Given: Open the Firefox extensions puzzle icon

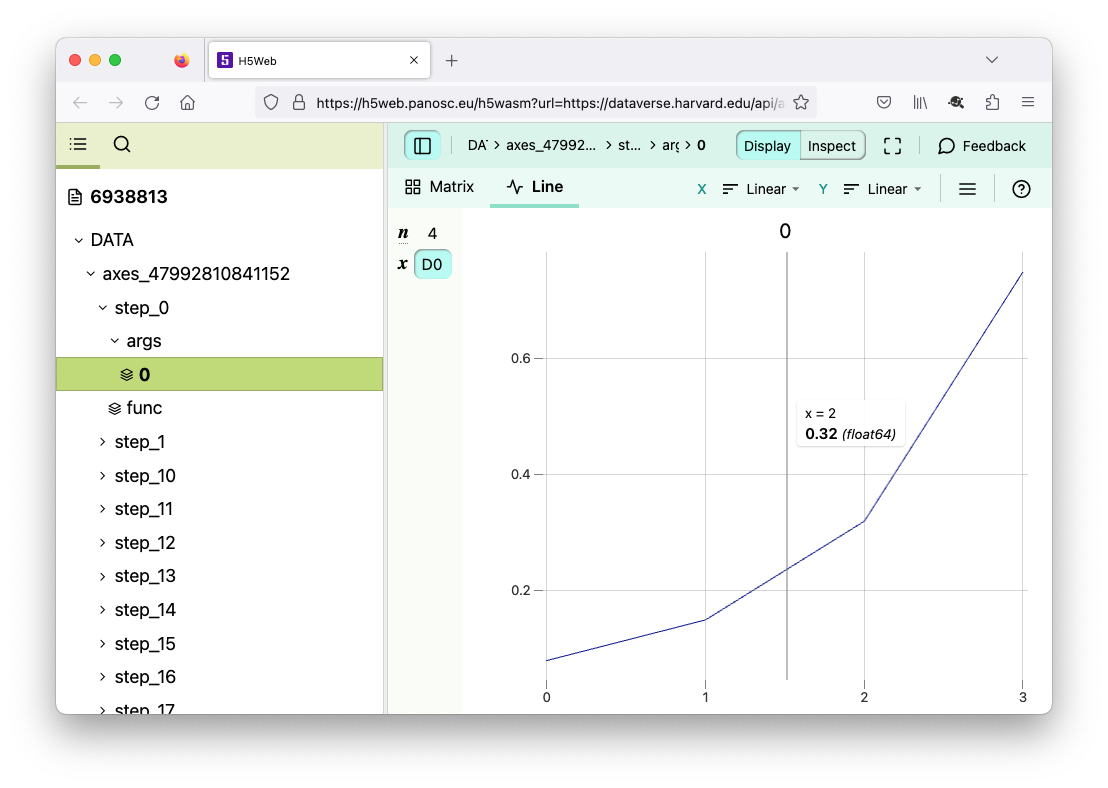Looking at the screenshot, I should click(992, 102).
